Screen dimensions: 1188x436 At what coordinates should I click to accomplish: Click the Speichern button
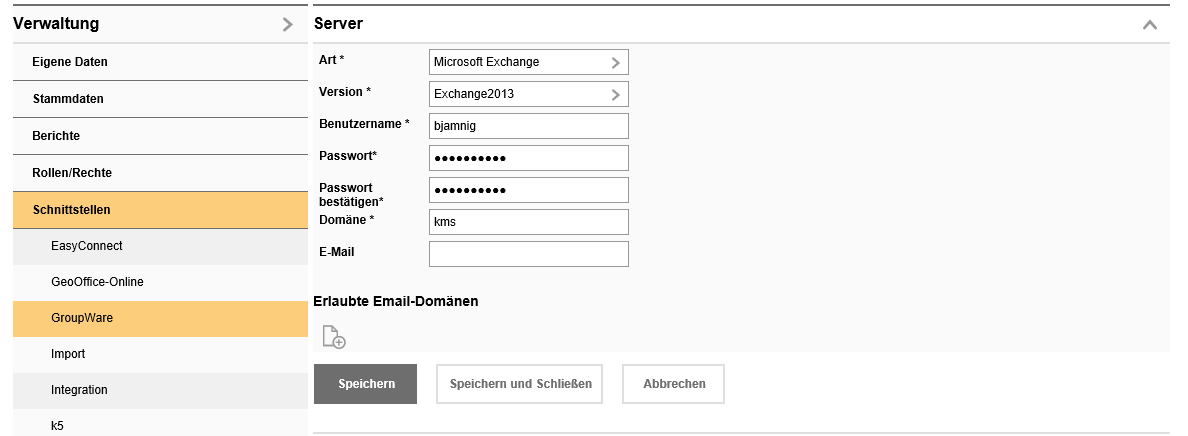click(x=366, y=384)
